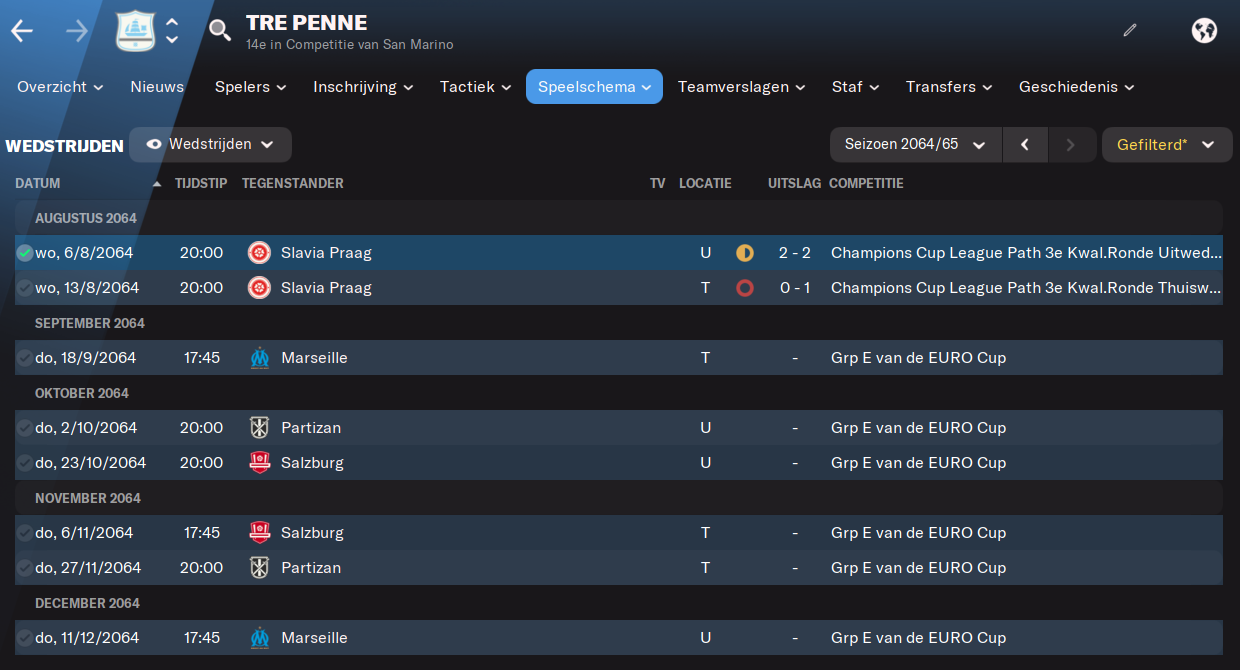Click the back arrow navigation icon
Image resolution: width=1240 pixels, height=670 pixels.
tap(22, 31)
